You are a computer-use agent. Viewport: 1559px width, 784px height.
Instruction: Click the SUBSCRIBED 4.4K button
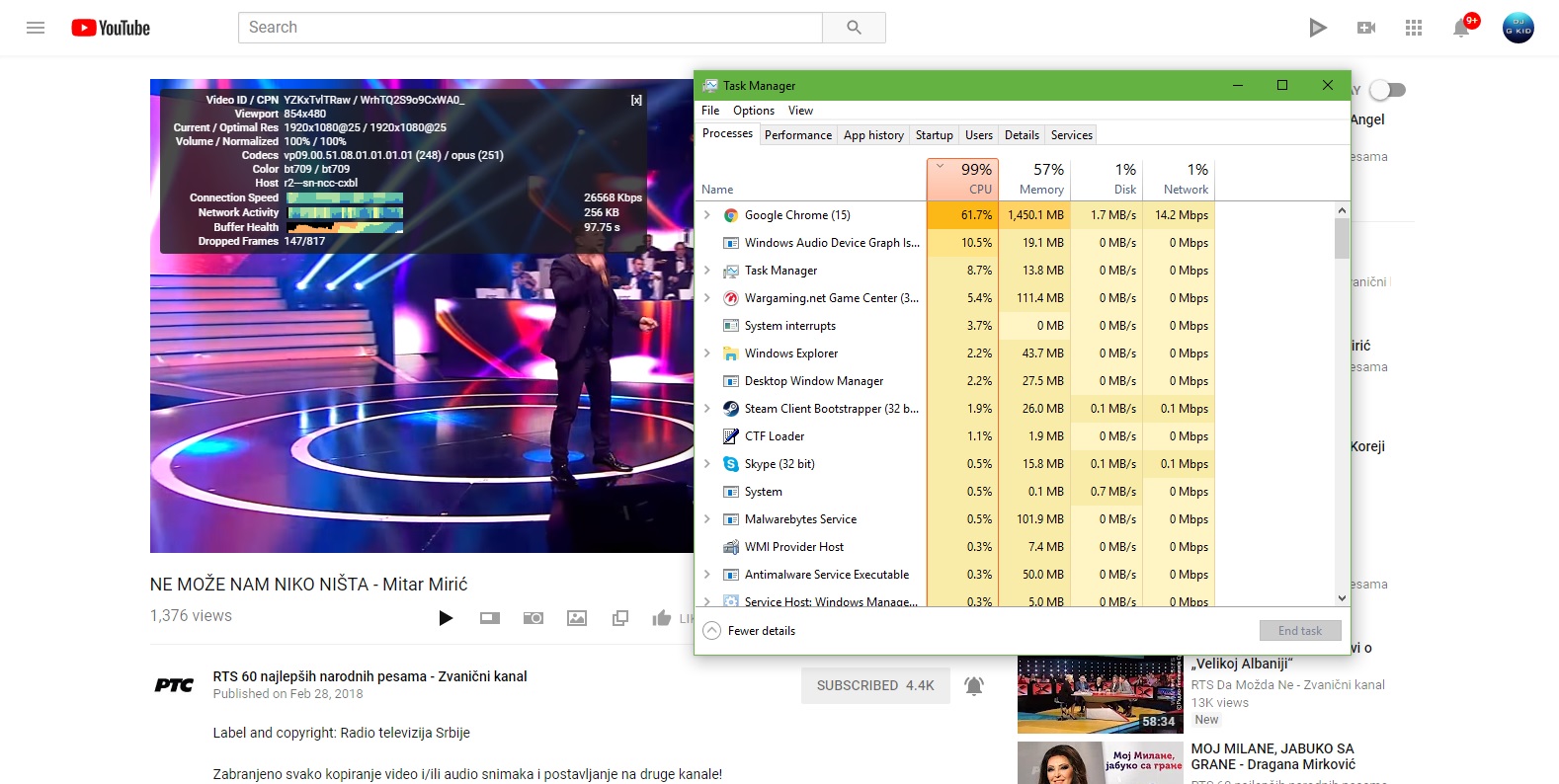(875, 685)
